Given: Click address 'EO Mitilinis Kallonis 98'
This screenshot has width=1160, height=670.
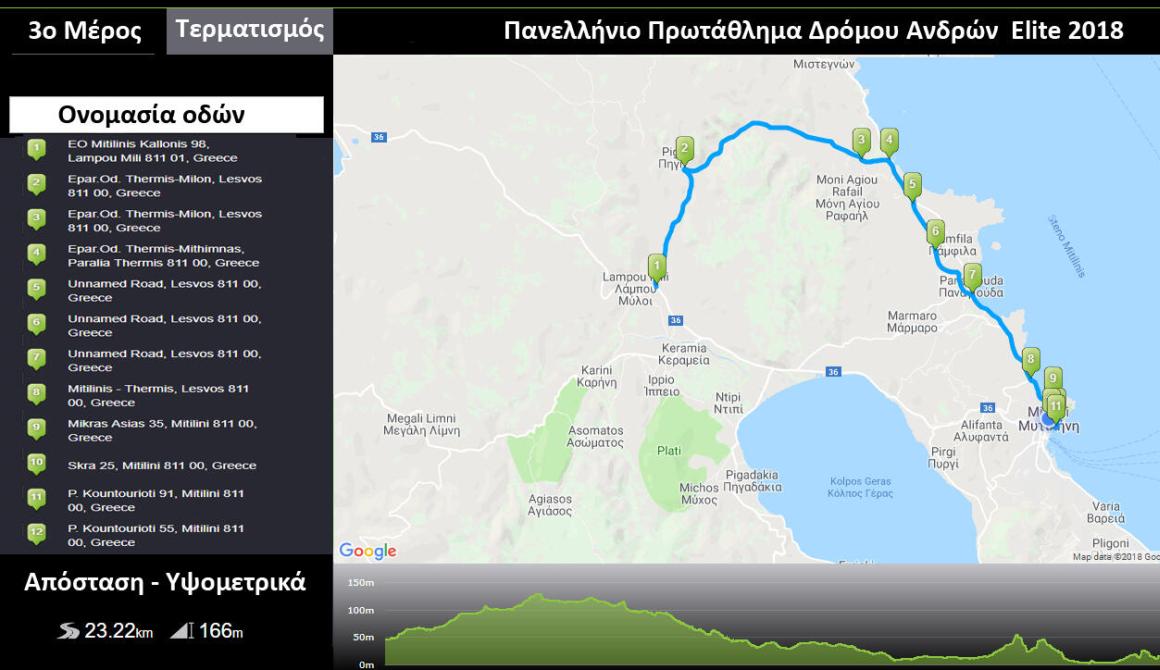Looking at the screenshot, I should pyautogui.click(x=152, y=151).
